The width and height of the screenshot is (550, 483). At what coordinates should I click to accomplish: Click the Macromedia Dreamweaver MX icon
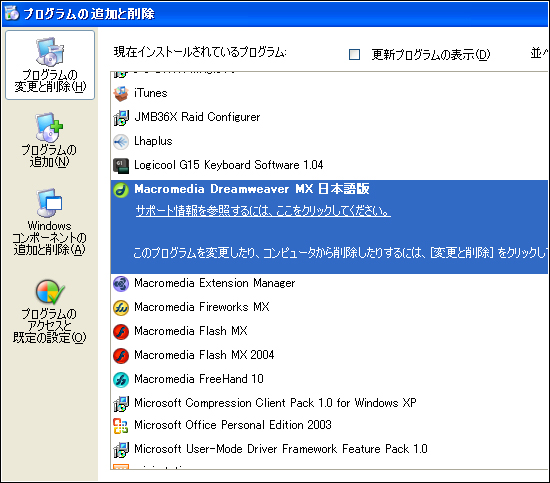[121, 190]
